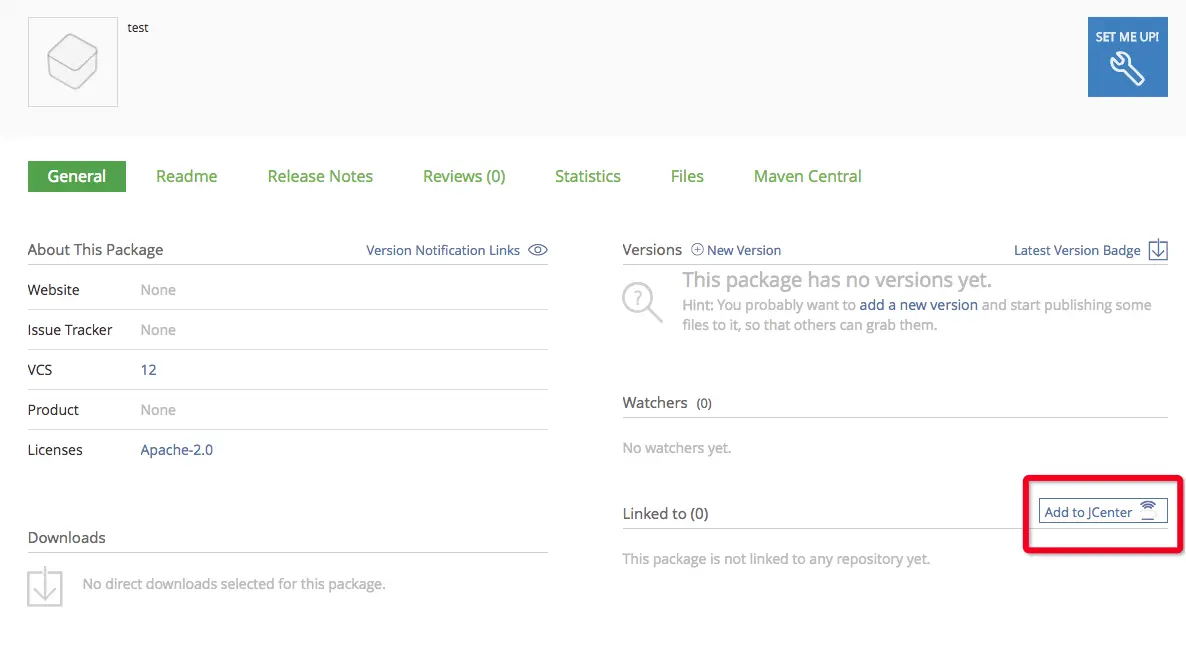Open Version Notification Links eye icon
This screenshot has height=653, width=1186.
[537, 250]
